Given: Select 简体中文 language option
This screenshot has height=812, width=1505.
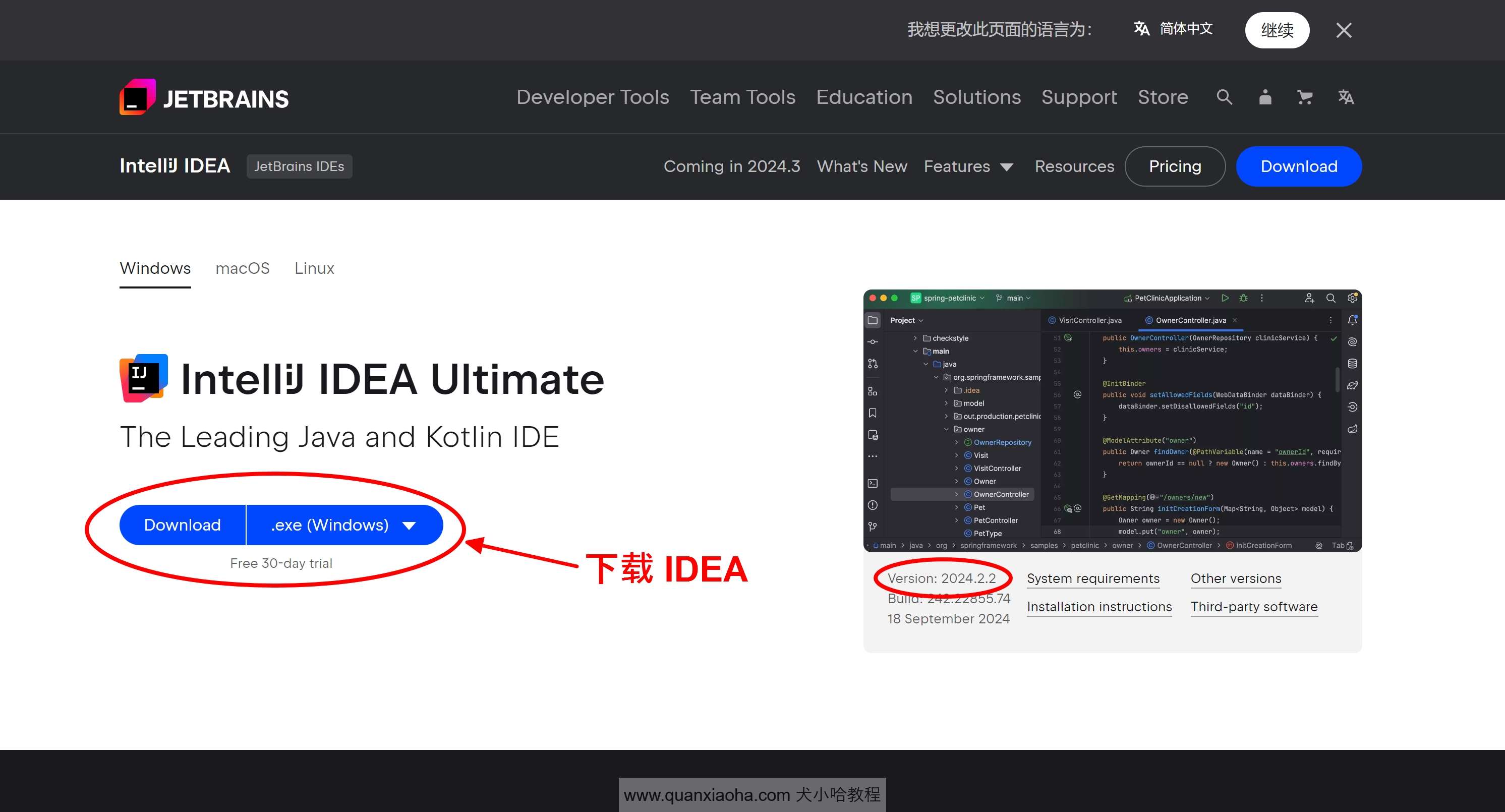Looking at the screenshot, I should pos(1173,29).
